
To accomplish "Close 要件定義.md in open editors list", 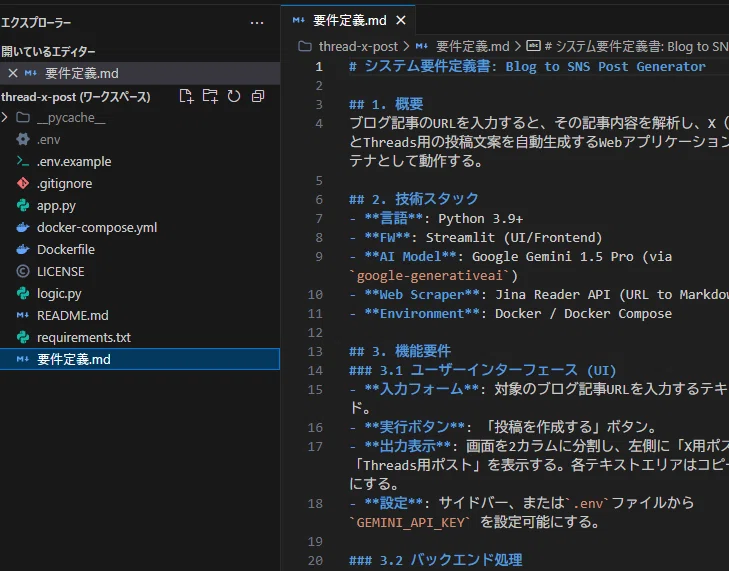I will (13, 73).
